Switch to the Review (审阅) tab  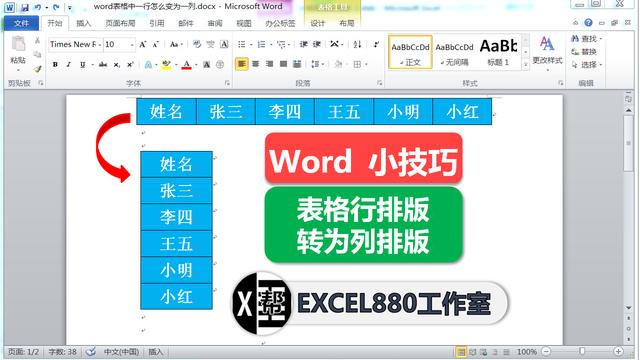[x=215, y=23]
